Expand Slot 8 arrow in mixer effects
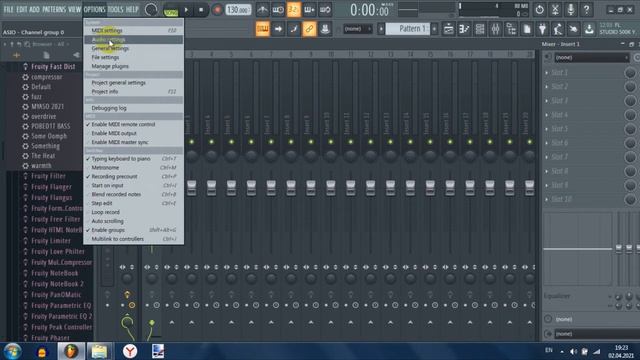Screen dimensions: 640x360 [x=547, y=171]
